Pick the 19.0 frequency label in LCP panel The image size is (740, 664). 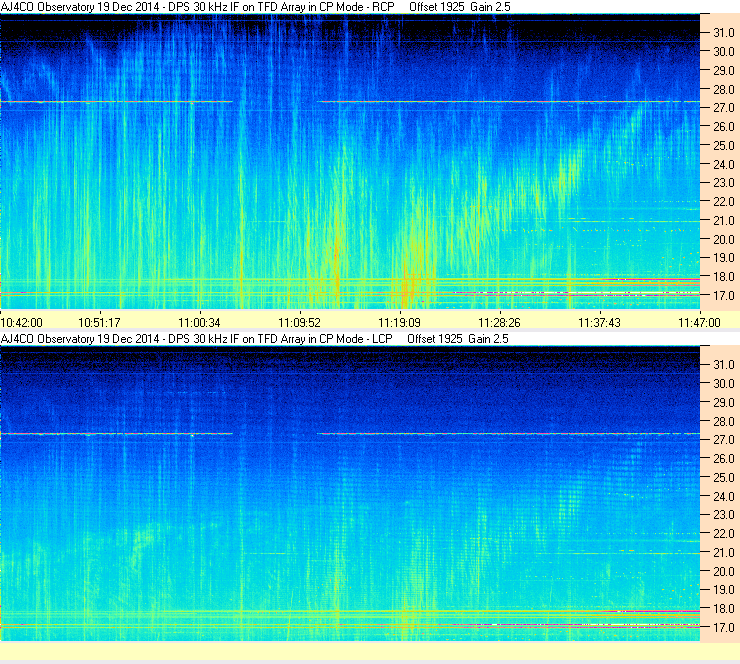coord(723,590)
